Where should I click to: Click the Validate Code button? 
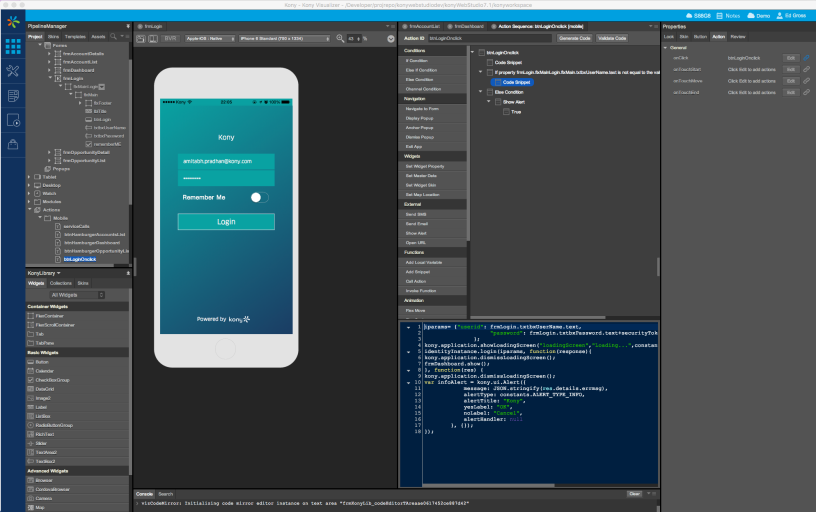pos(612,38)
